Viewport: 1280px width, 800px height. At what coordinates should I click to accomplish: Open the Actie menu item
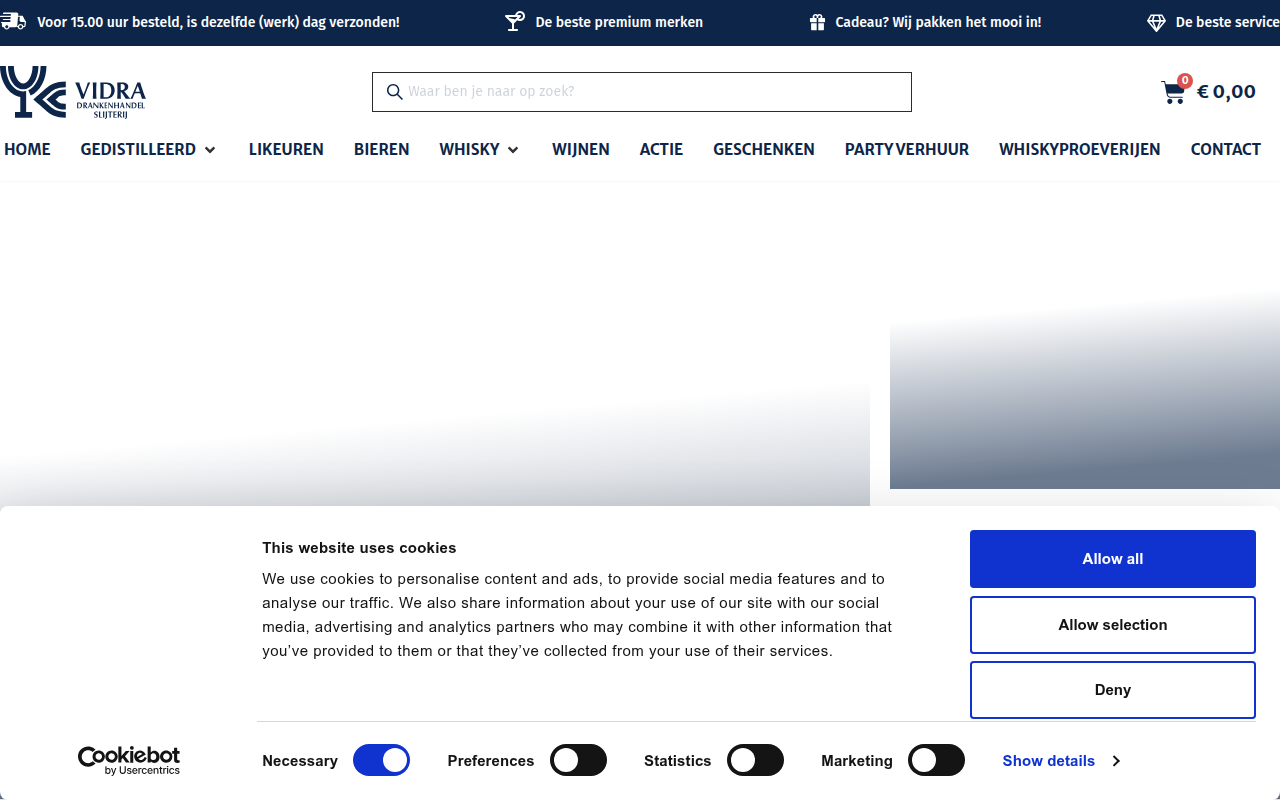(662, 149)
